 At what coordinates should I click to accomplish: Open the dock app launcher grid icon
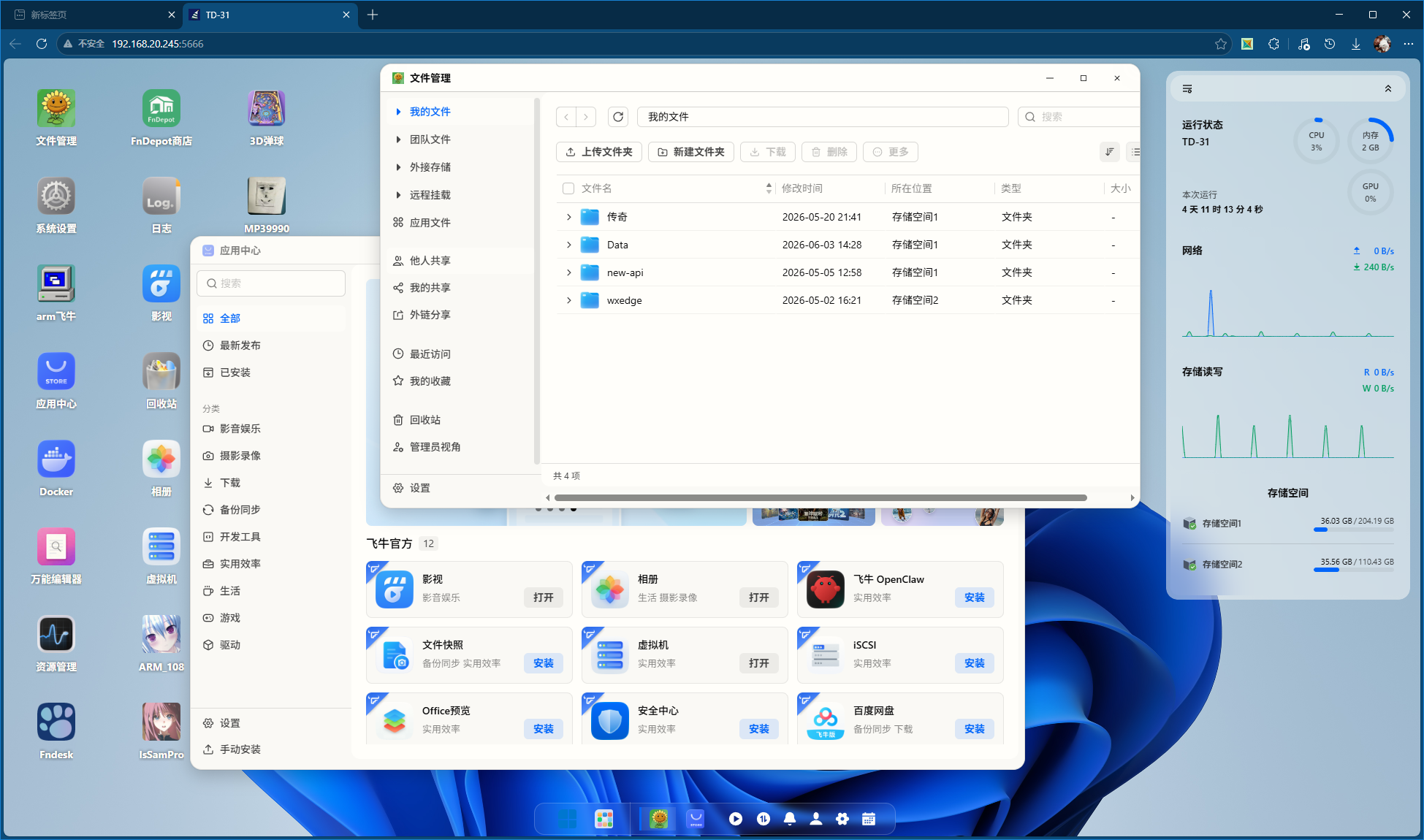604,819
